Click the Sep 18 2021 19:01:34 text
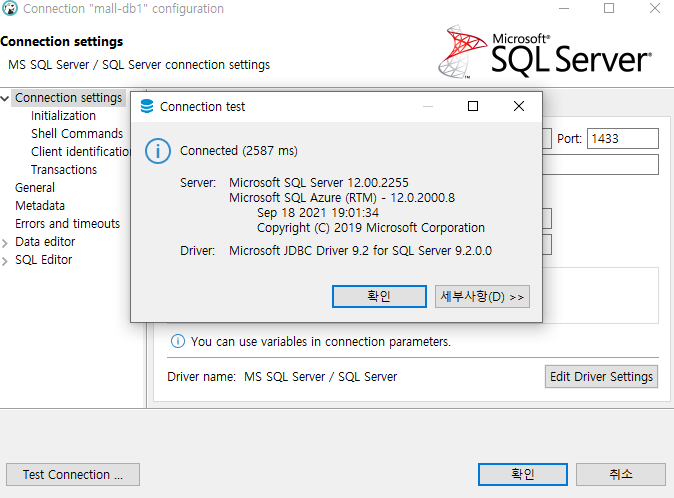The height and width of the screenshot is (498, 674). 318,213
